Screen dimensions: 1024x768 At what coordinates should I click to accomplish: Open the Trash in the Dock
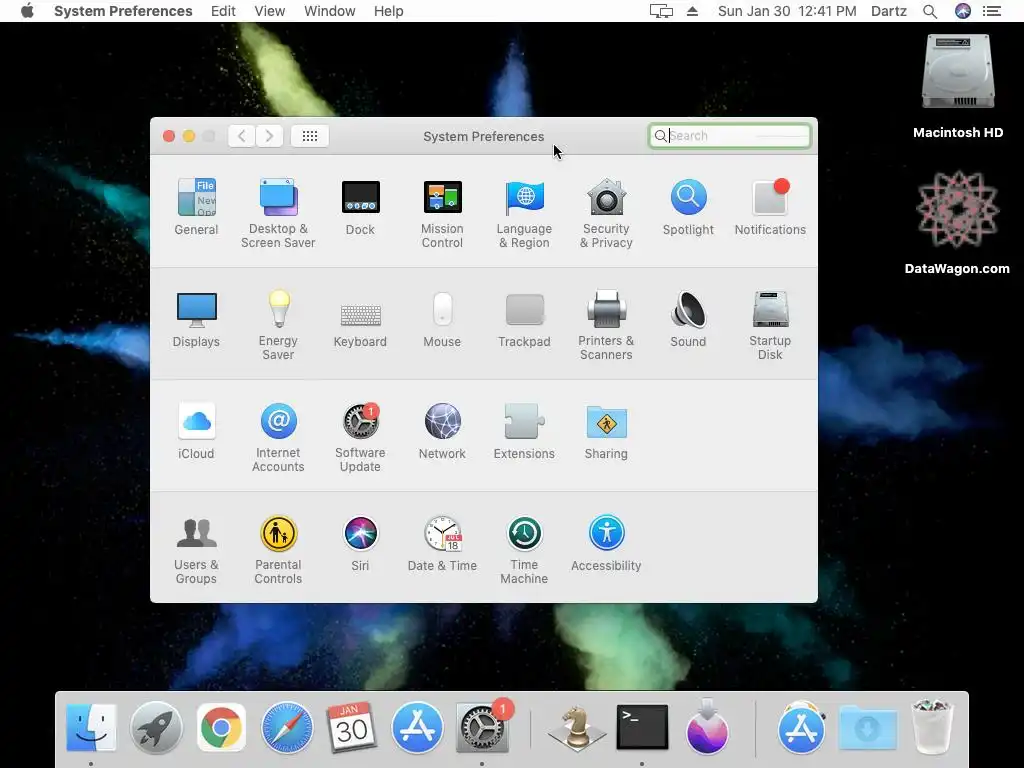pyautogui.click(x=932, y=726)
